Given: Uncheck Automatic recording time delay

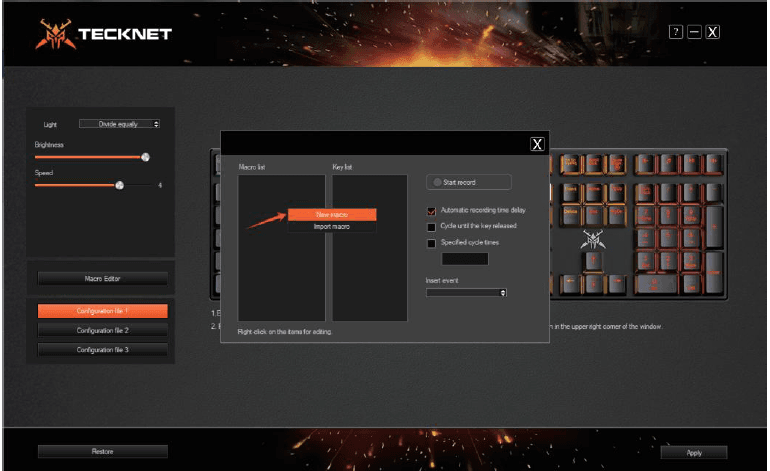Looking at the screenshot, I should pos(432,211).
